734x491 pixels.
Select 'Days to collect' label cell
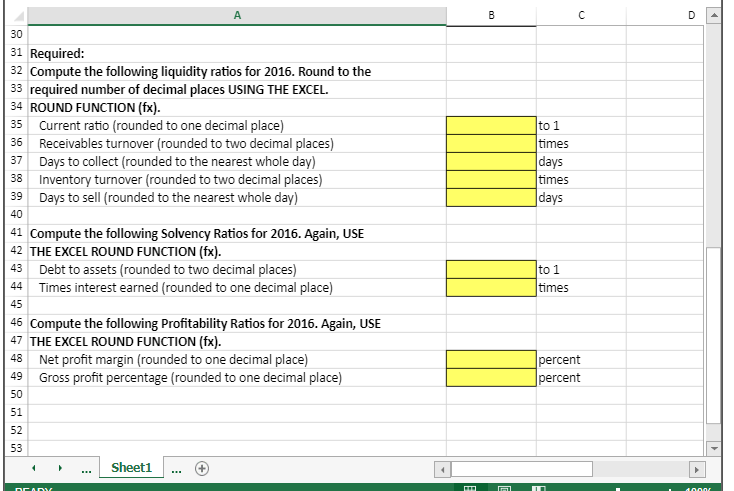coord(237,161)
